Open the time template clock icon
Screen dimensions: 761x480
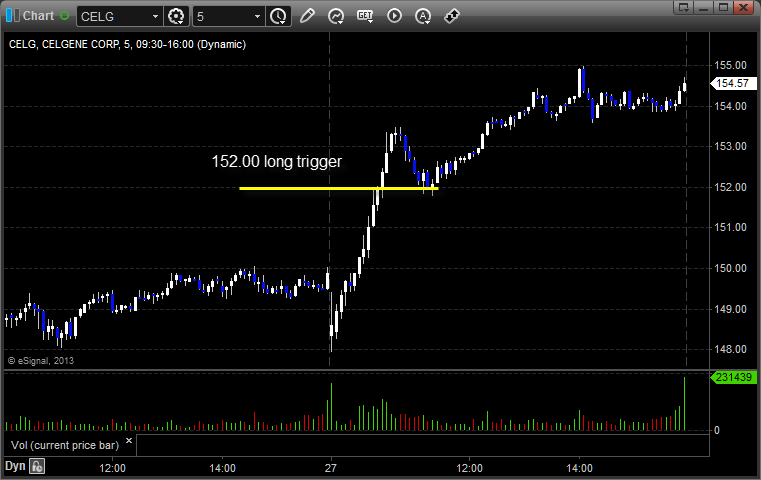(279, 17)
